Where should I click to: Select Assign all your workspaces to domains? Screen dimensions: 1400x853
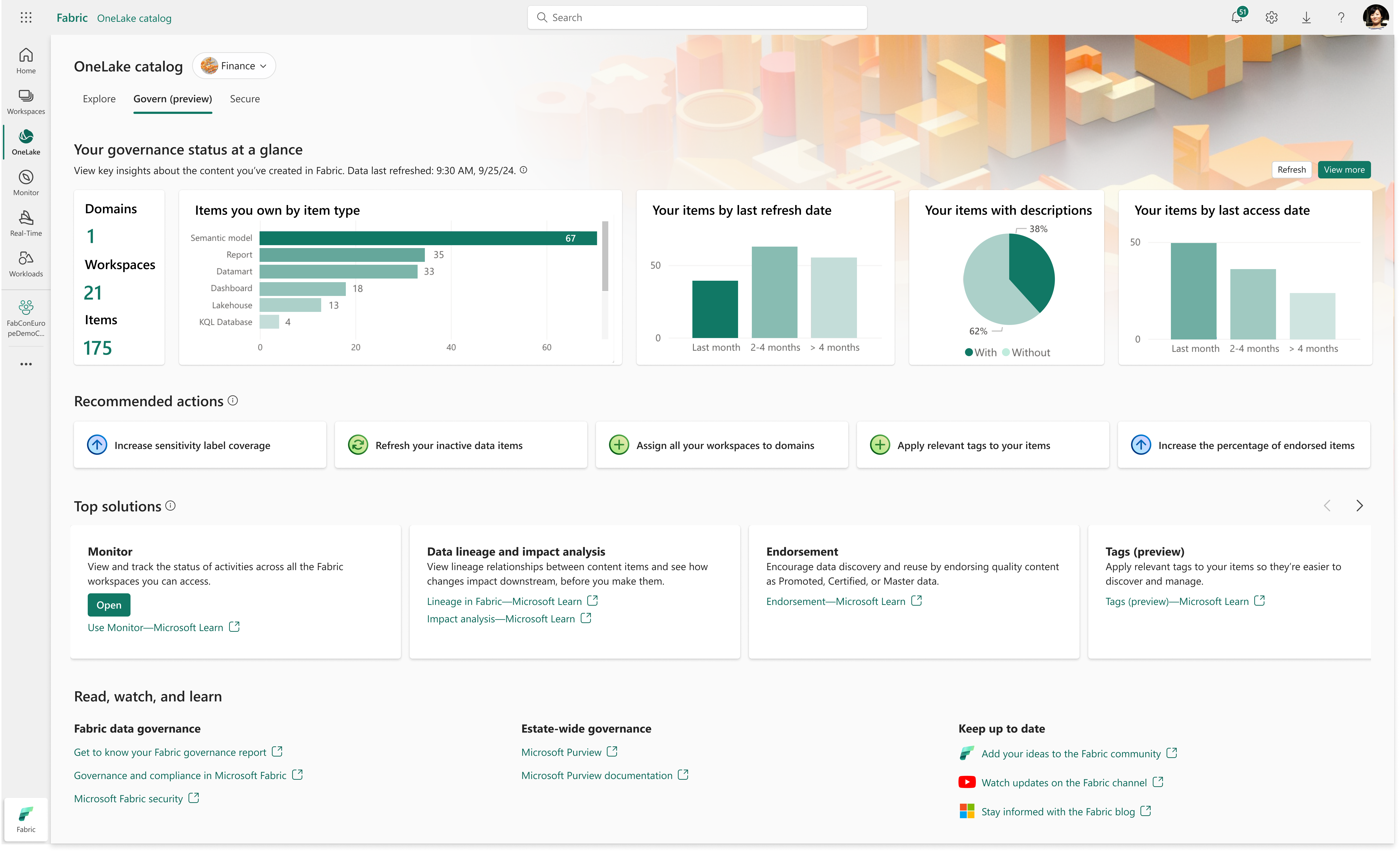[722, 445]
